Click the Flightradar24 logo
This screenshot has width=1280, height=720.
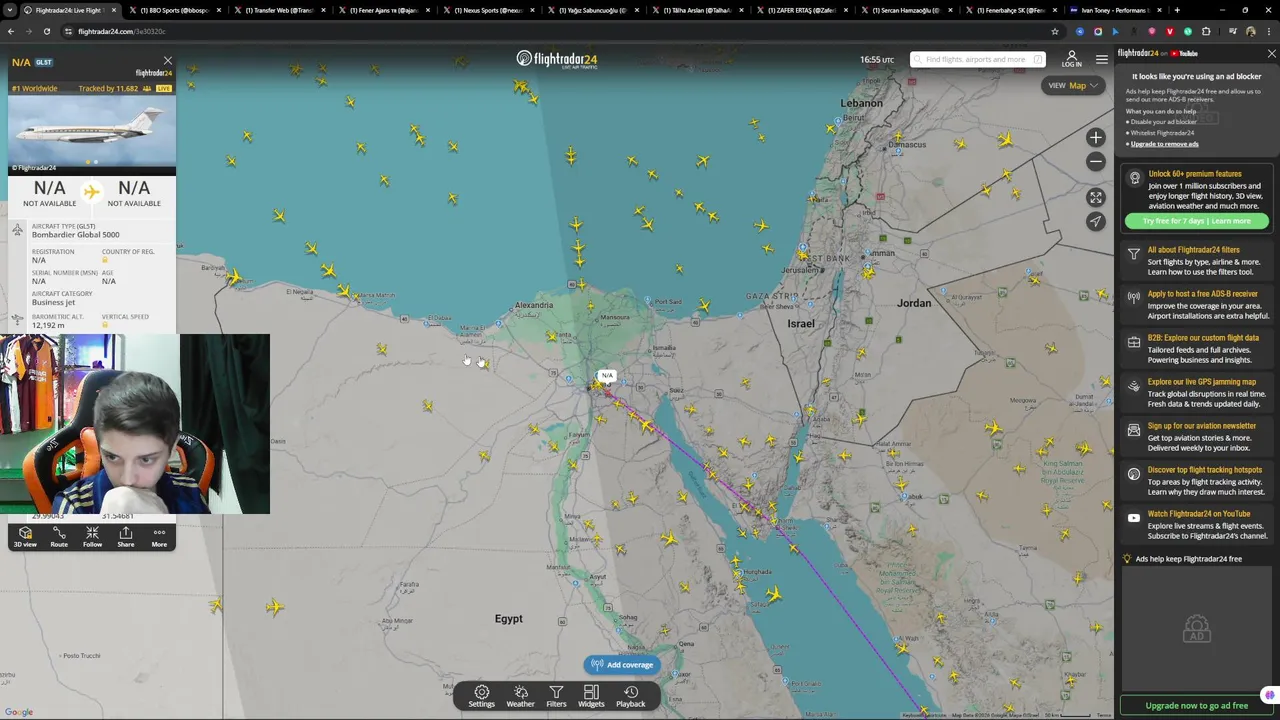pyautogui.click(x=557, y=60)
